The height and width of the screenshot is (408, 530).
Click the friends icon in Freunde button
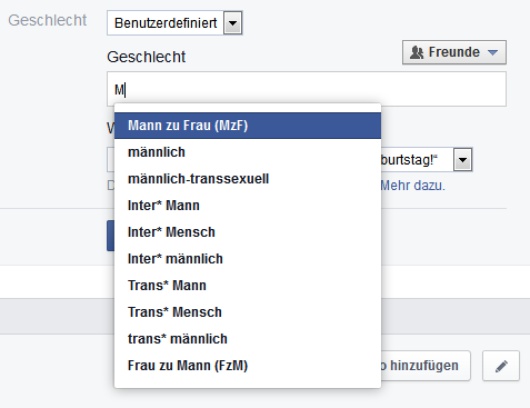click(416, 53)
